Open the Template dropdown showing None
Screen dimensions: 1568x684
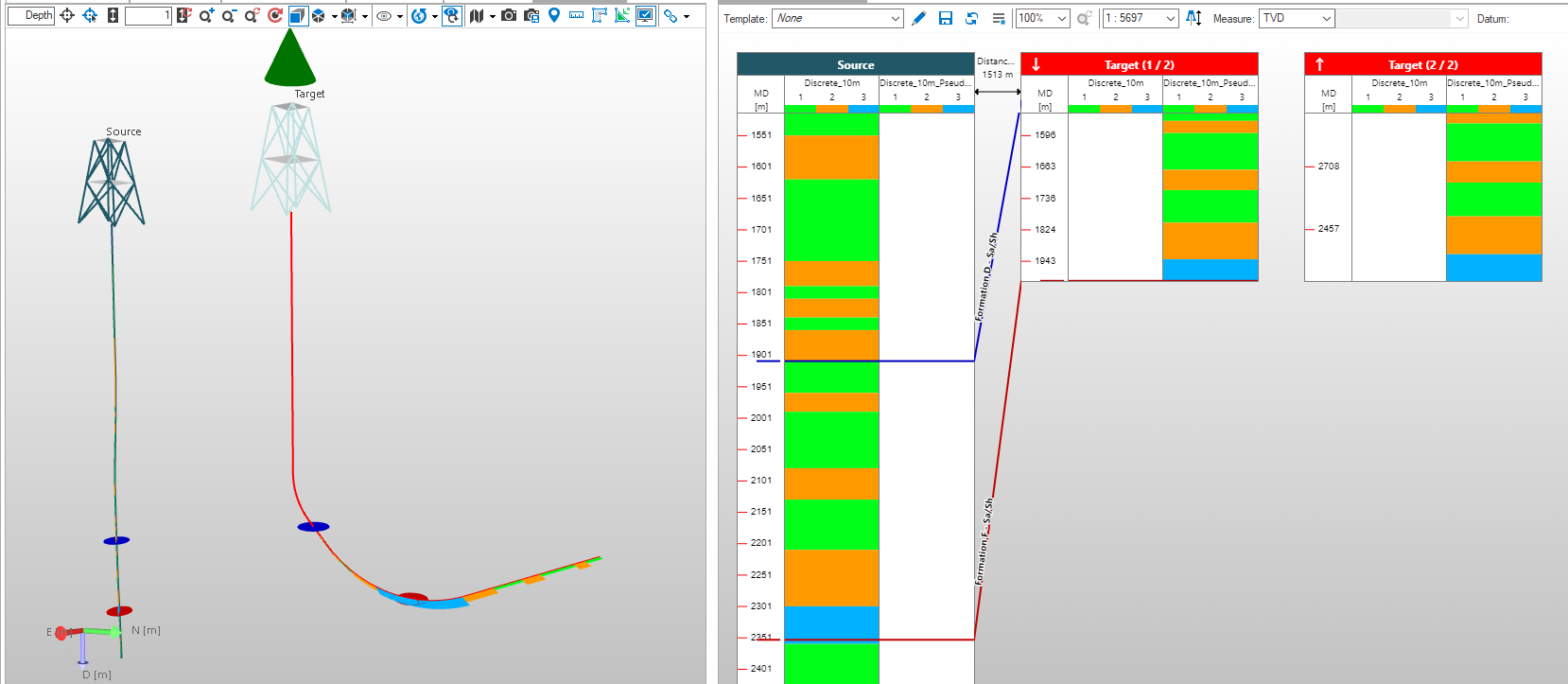coord(838,18)
